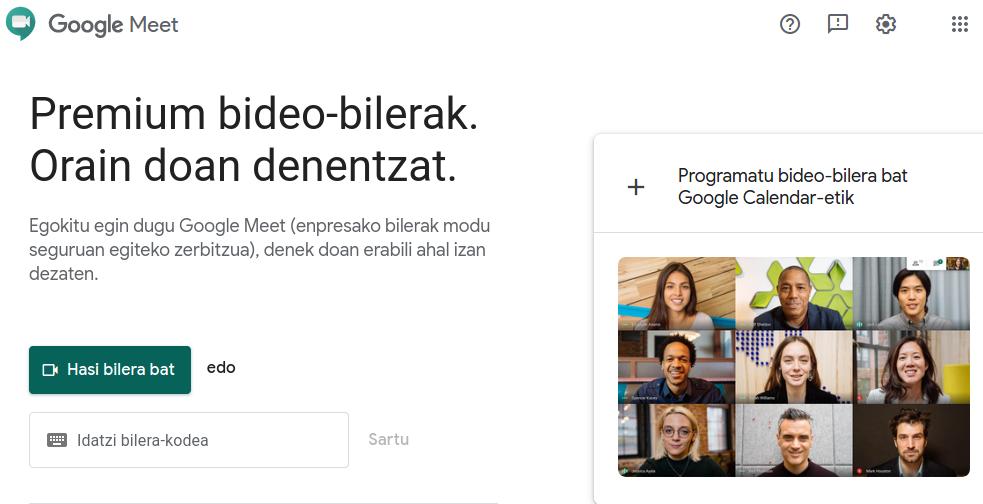The width and height of the screenshot is (983, 504).
Task: Select the top-left woman's video tile
Action: [676, 293]
